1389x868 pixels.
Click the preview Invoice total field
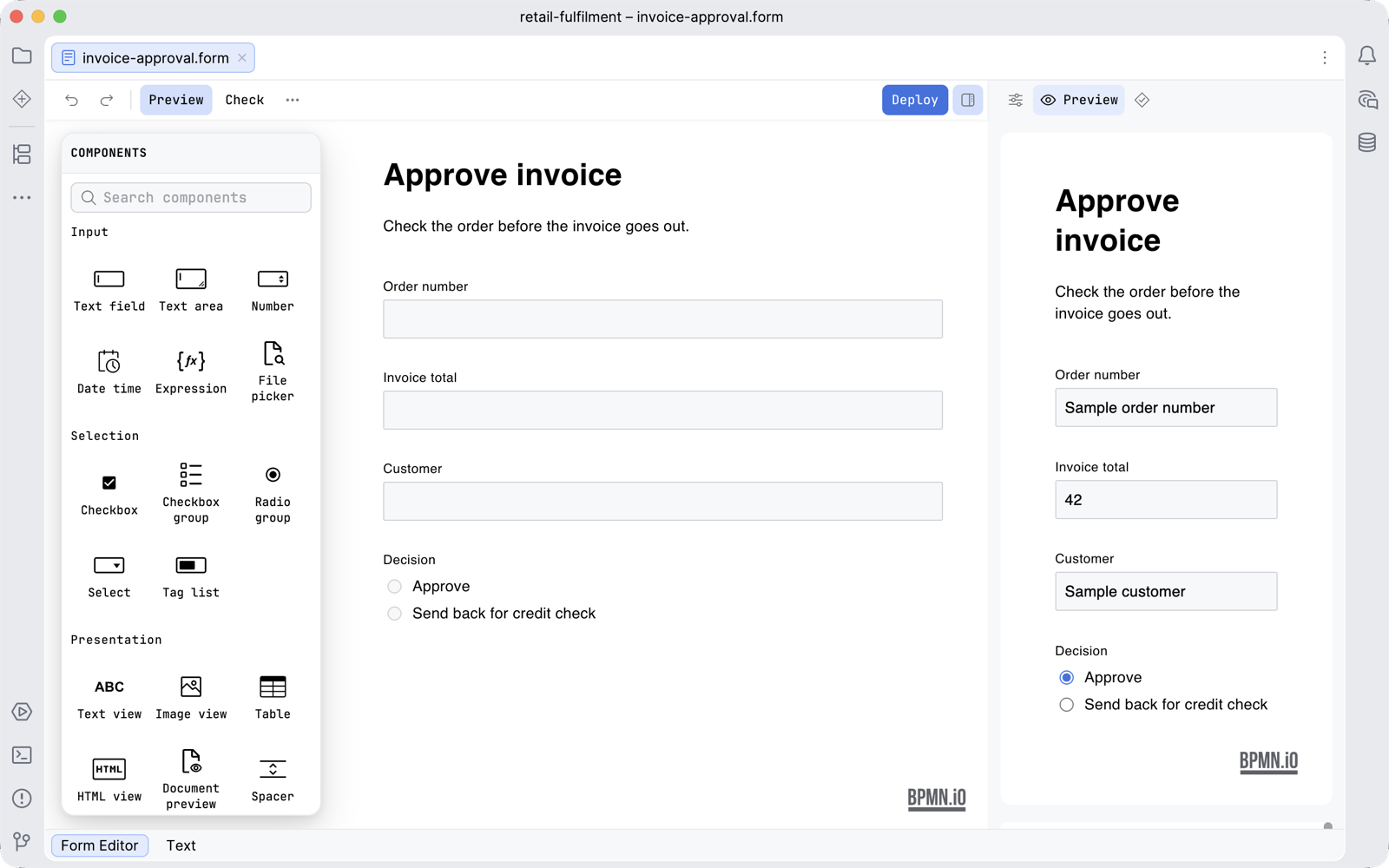point(1166,500)
